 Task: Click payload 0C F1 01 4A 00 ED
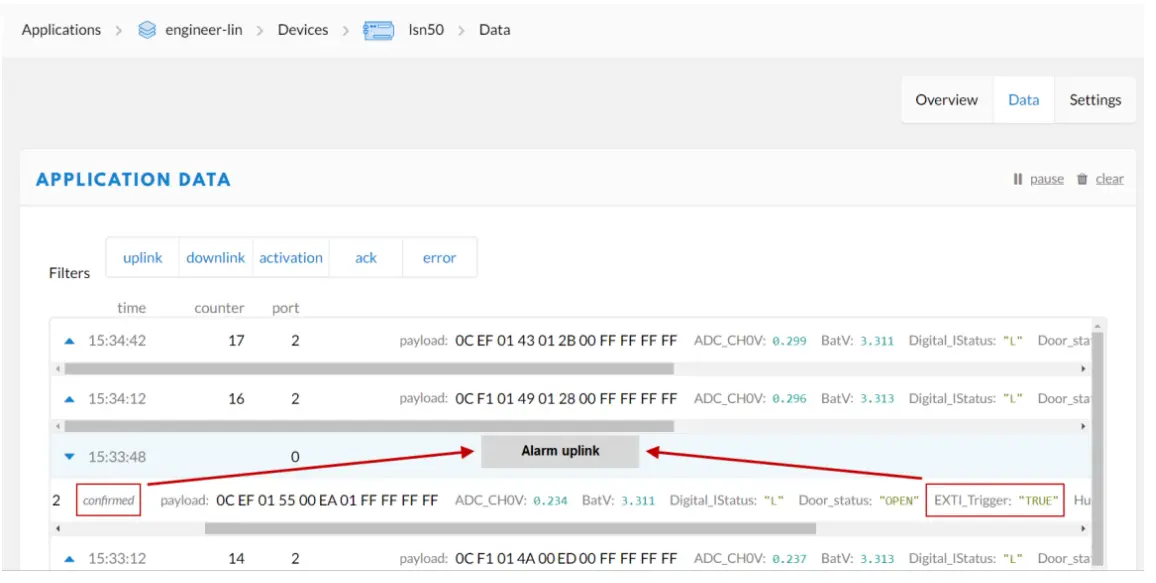coord(565,559)
